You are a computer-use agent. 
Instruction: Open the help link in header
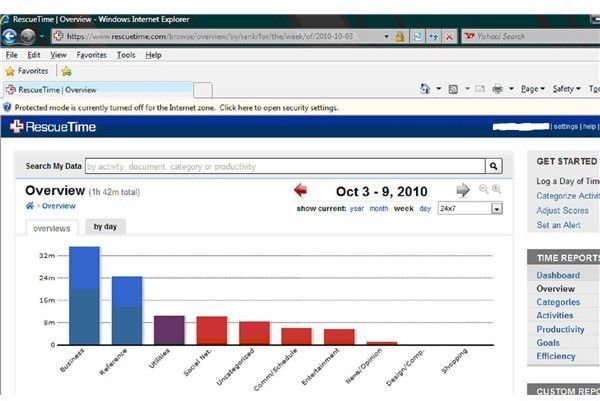point(589,126)
